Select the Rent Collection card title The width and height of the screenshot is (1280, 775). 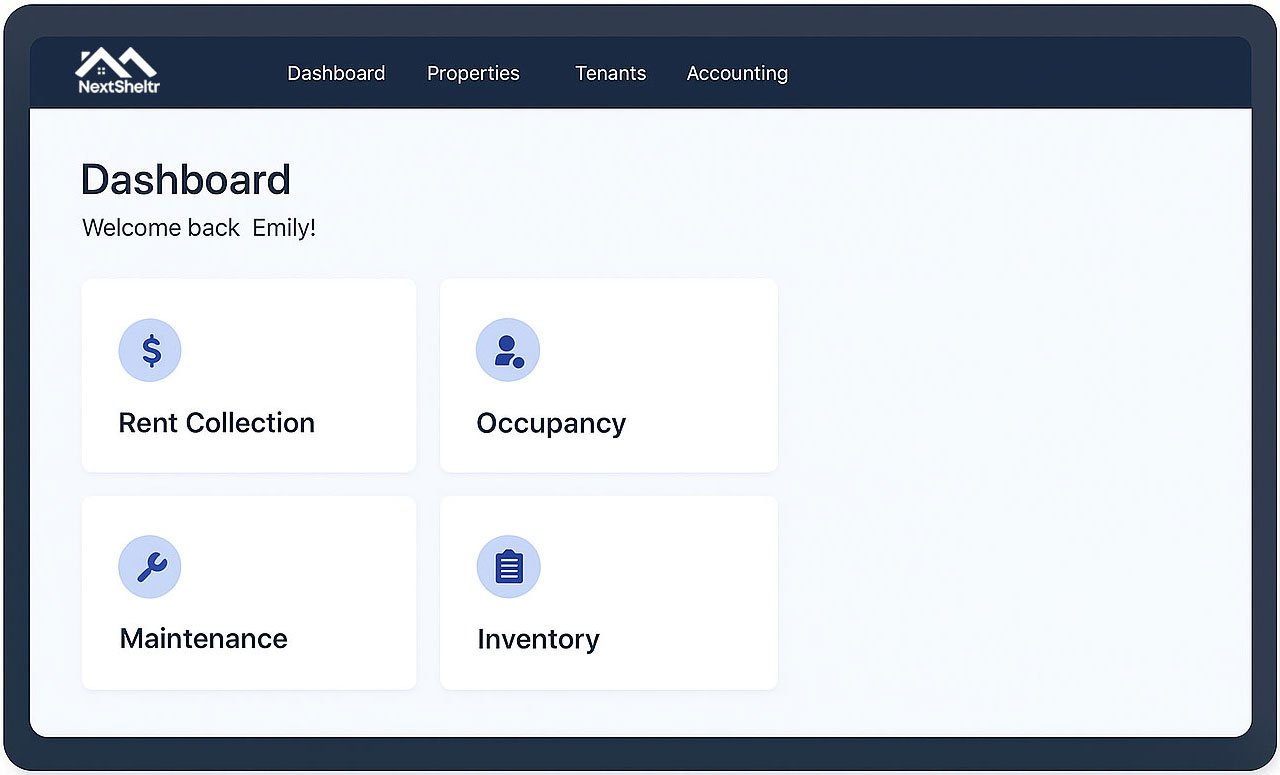pyautogui.click(x=217, y=423)
